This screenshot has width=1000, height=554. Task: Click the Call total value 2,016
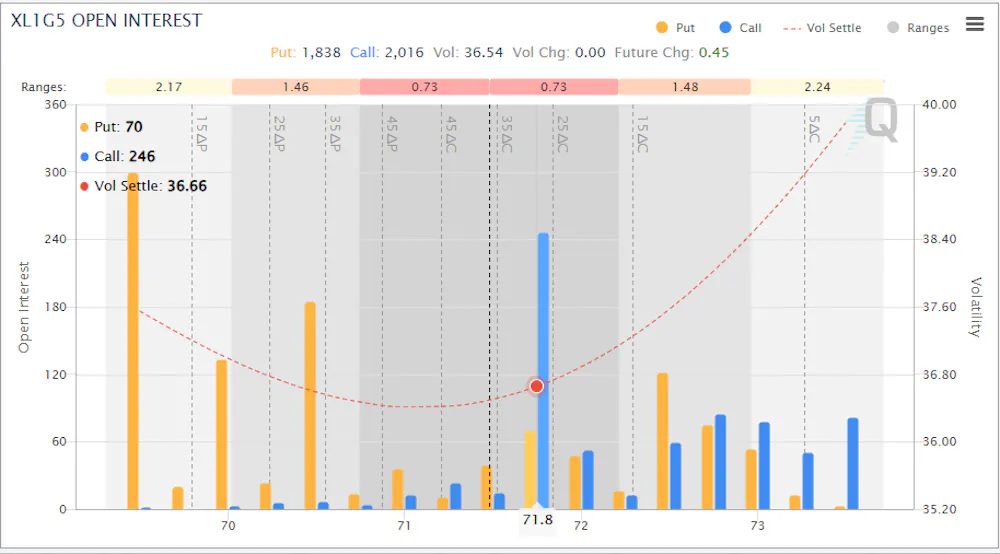click(404, 52)
